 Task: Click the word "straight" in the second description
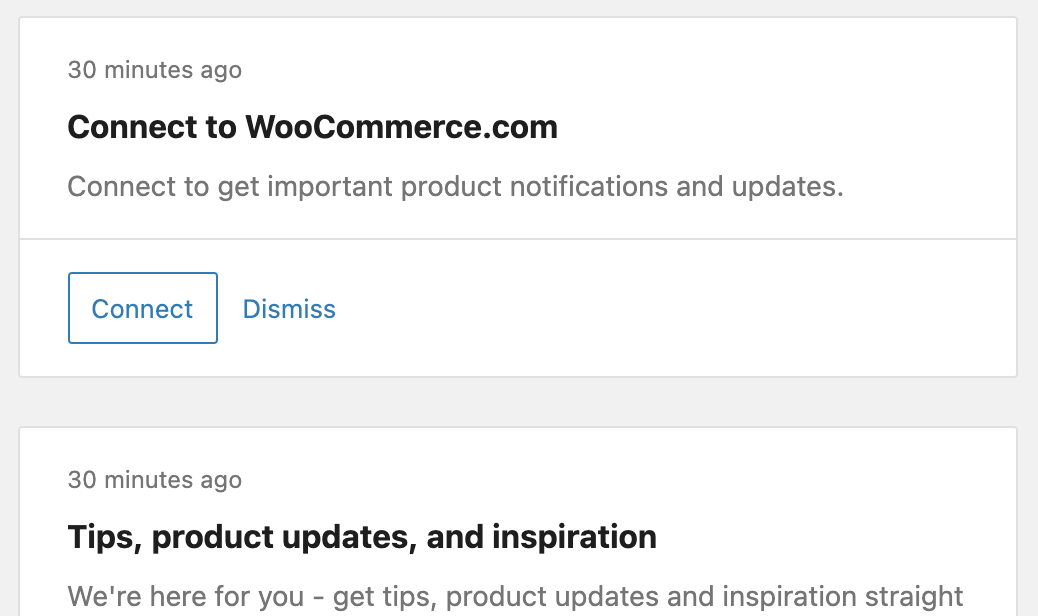click(x=916, y=597)
